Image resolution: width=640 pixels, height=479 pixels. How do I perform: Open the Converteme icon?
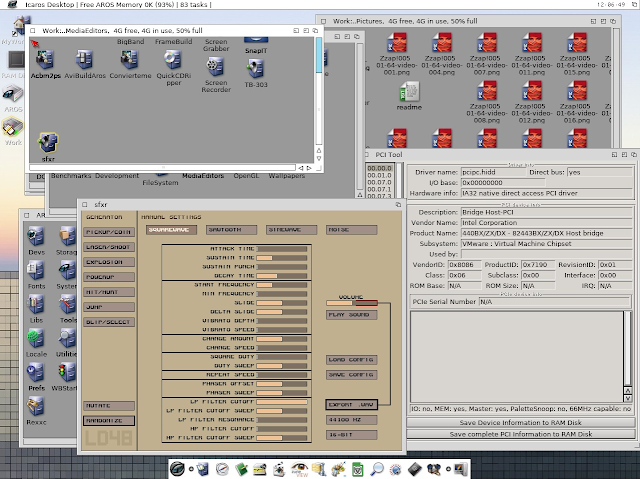130,60
